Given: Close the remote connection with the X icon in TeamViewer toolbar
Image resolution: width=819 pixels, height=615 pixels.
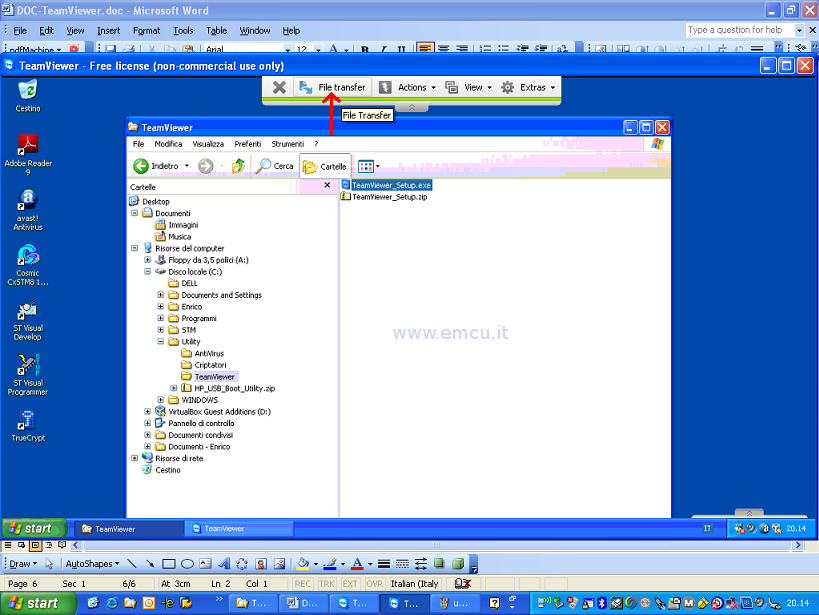Looking at the screenshot, I should (x=279, y=87).
